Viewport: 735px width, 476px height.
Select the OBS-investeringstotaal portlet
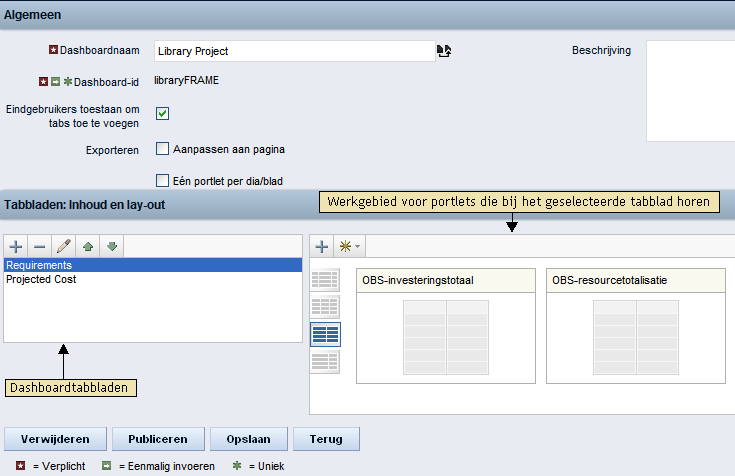(446, 326)
